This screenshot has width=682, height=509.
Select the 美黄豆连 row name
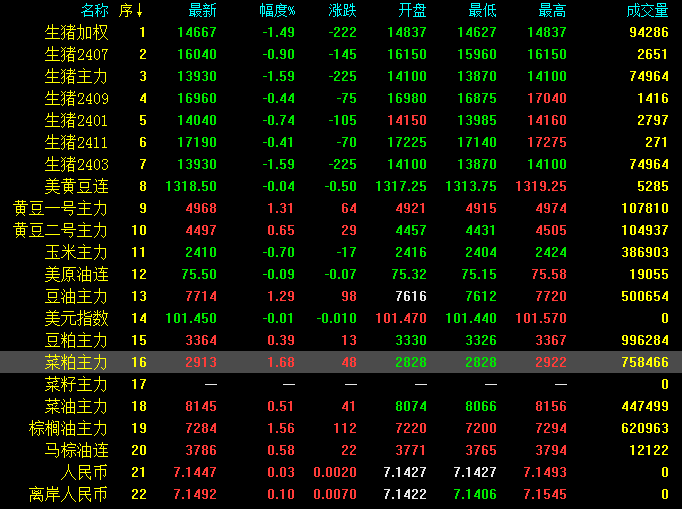coord(77,187)
